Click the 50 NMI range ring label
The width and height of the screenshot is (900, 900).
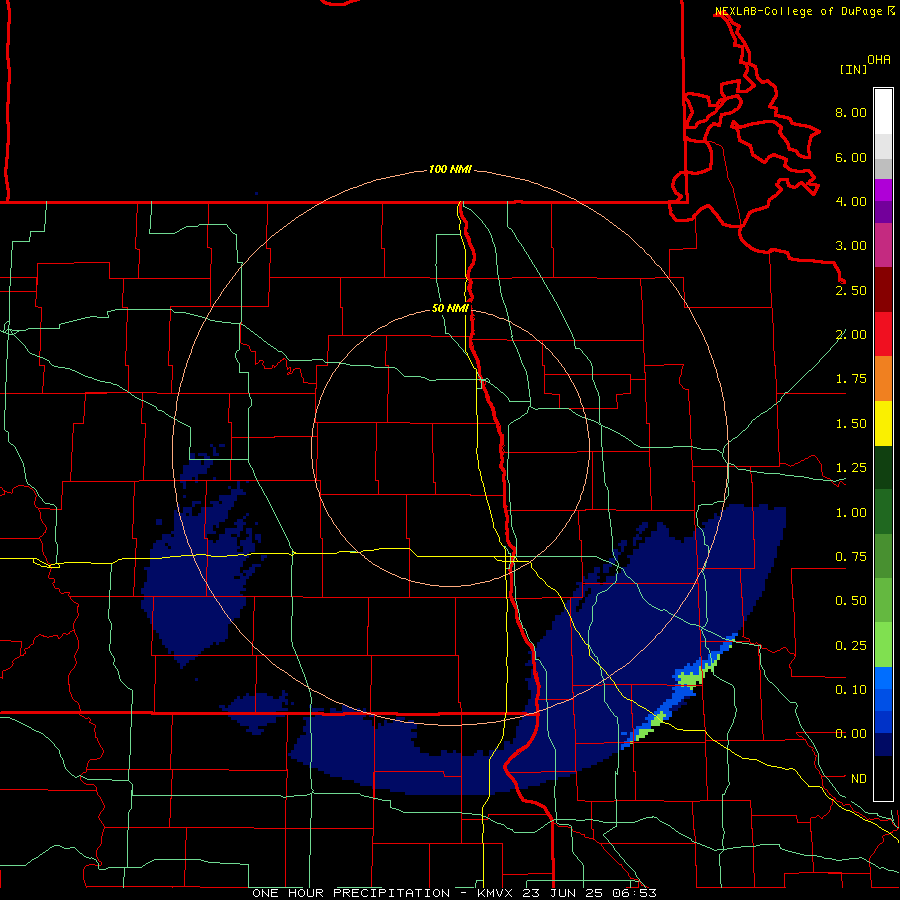(450, 308)
